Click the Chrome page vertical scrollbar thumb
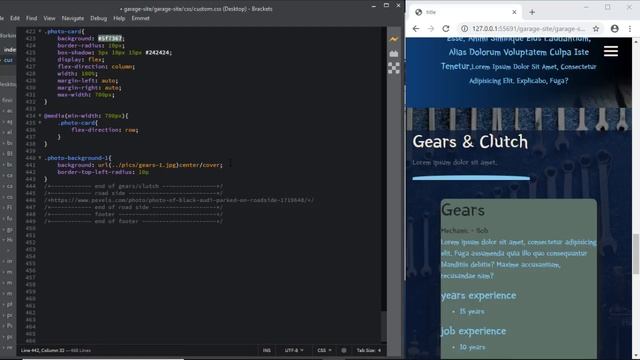 (636, 254)
